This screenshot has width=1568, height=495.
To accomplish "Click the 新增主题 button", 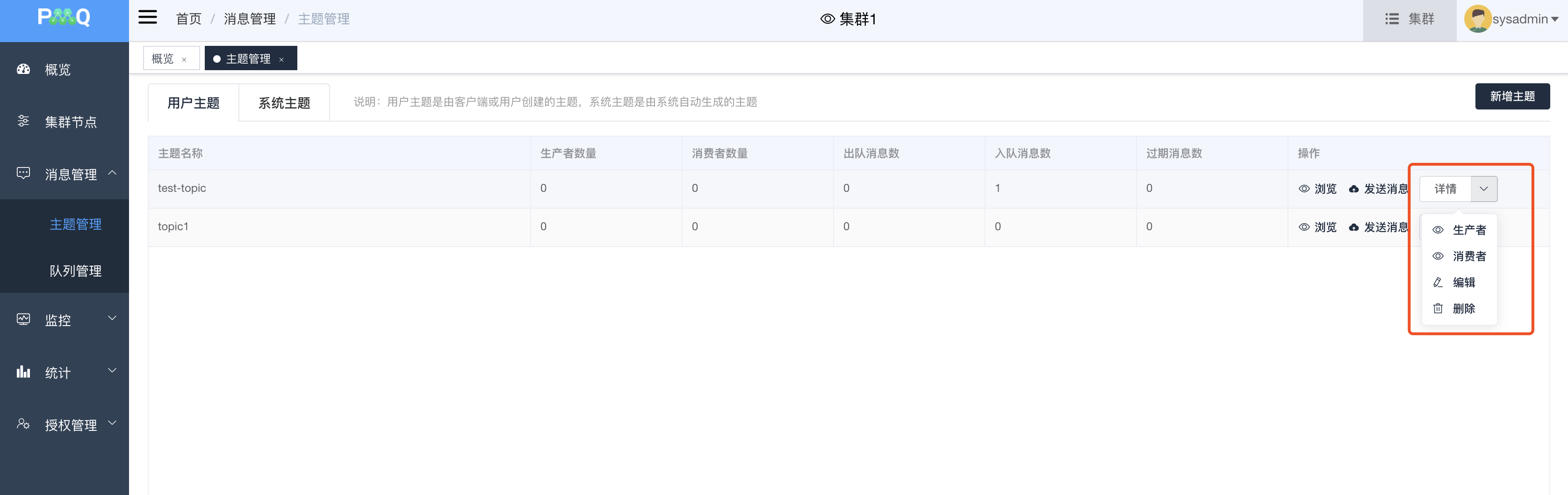I will pyautogui.click(x=1512, y=96).
